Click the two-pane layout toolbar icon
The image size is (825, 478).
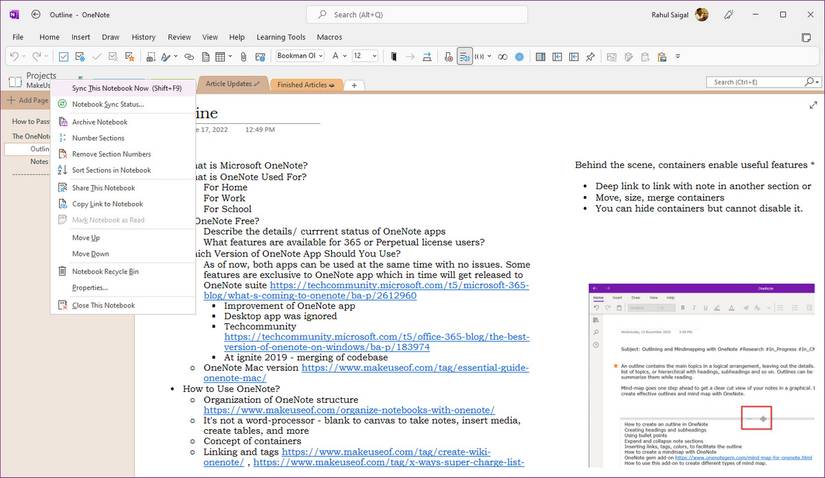(540, 56)
